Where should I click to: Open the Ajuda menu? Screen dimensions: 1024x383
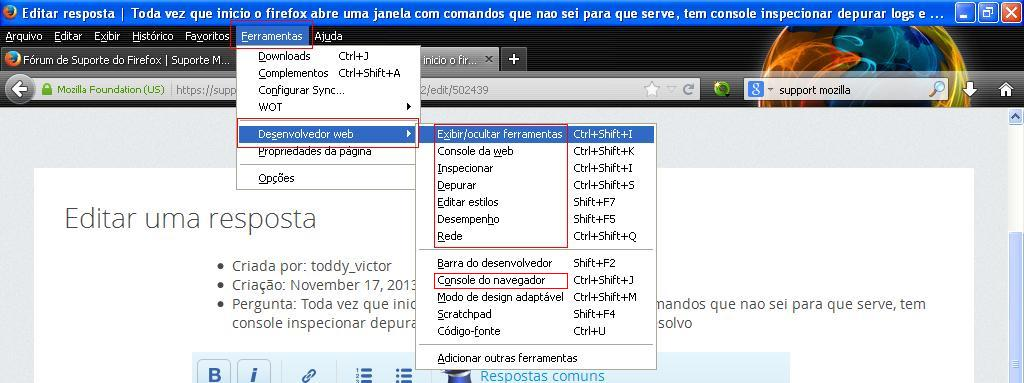tap(328, 37)
